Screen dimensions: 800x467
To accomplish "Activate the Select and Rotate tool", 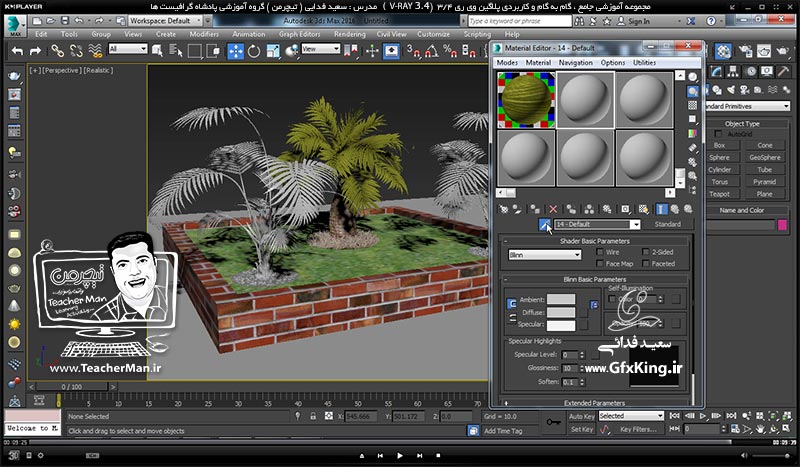I will point(254,51).
